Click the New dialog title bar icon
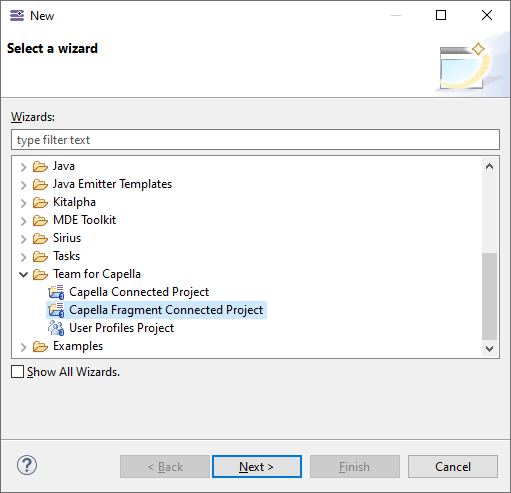 pyautogui.click(x=17, y=16)
